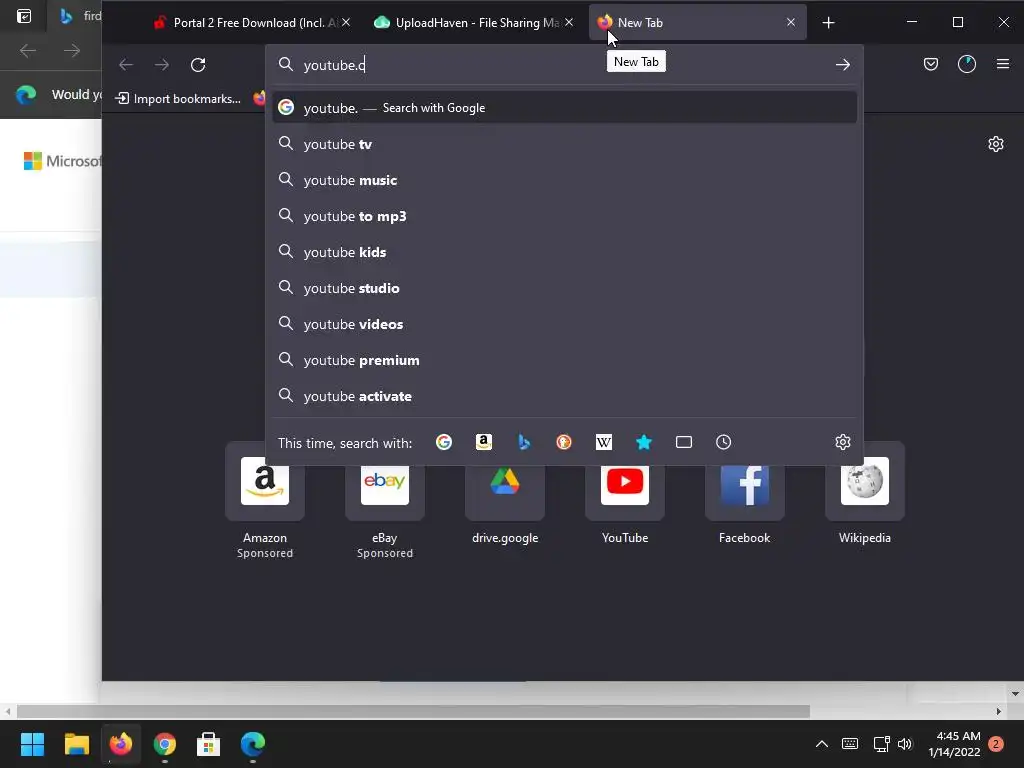
Task: Open the touch keyboard tray icon
Action: 850,744
